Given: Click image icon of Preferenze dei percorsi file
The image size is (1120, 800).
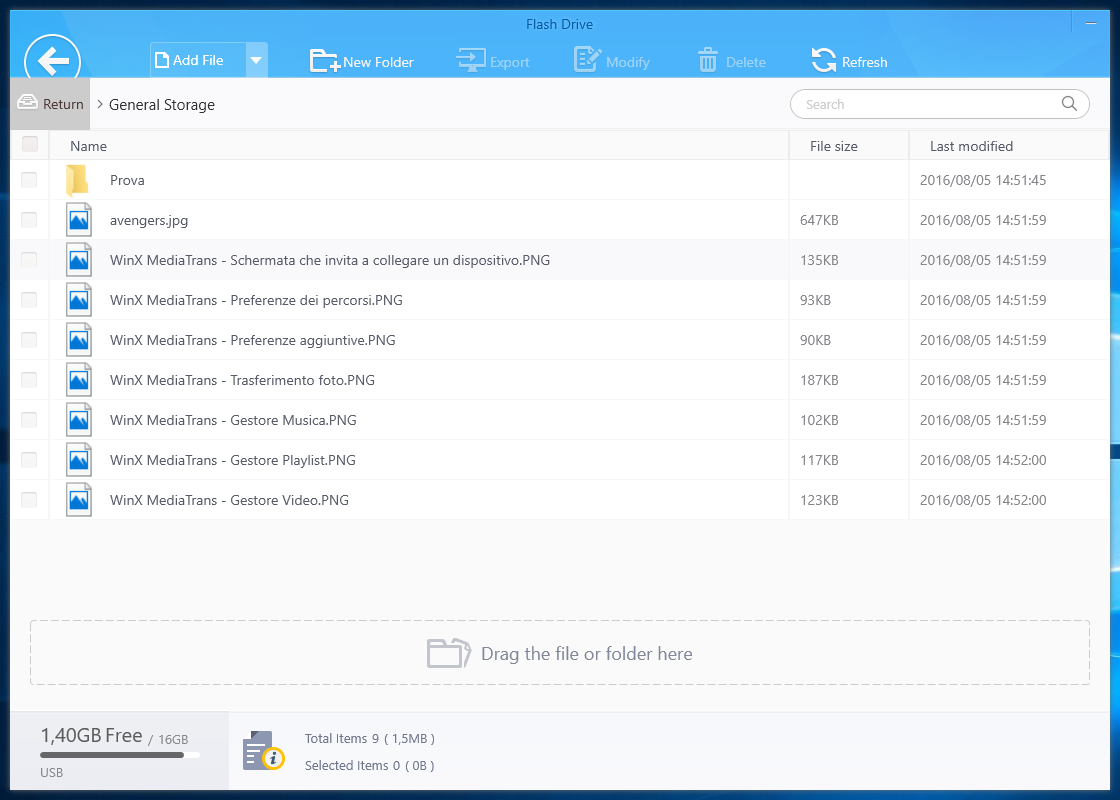Looking at the screenshot, I should [79, 300].
